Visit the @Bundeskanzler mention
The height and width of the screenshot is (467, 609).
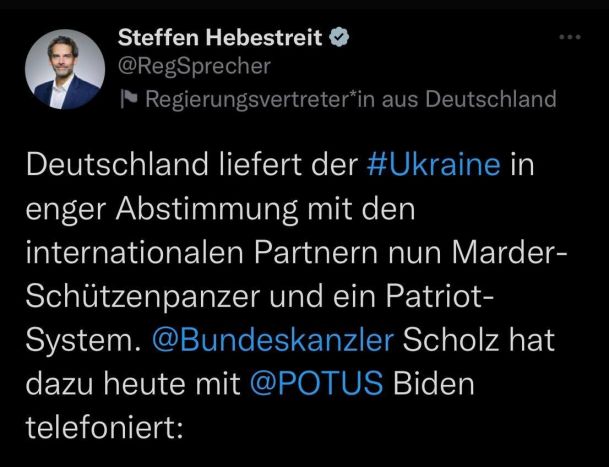273,340
